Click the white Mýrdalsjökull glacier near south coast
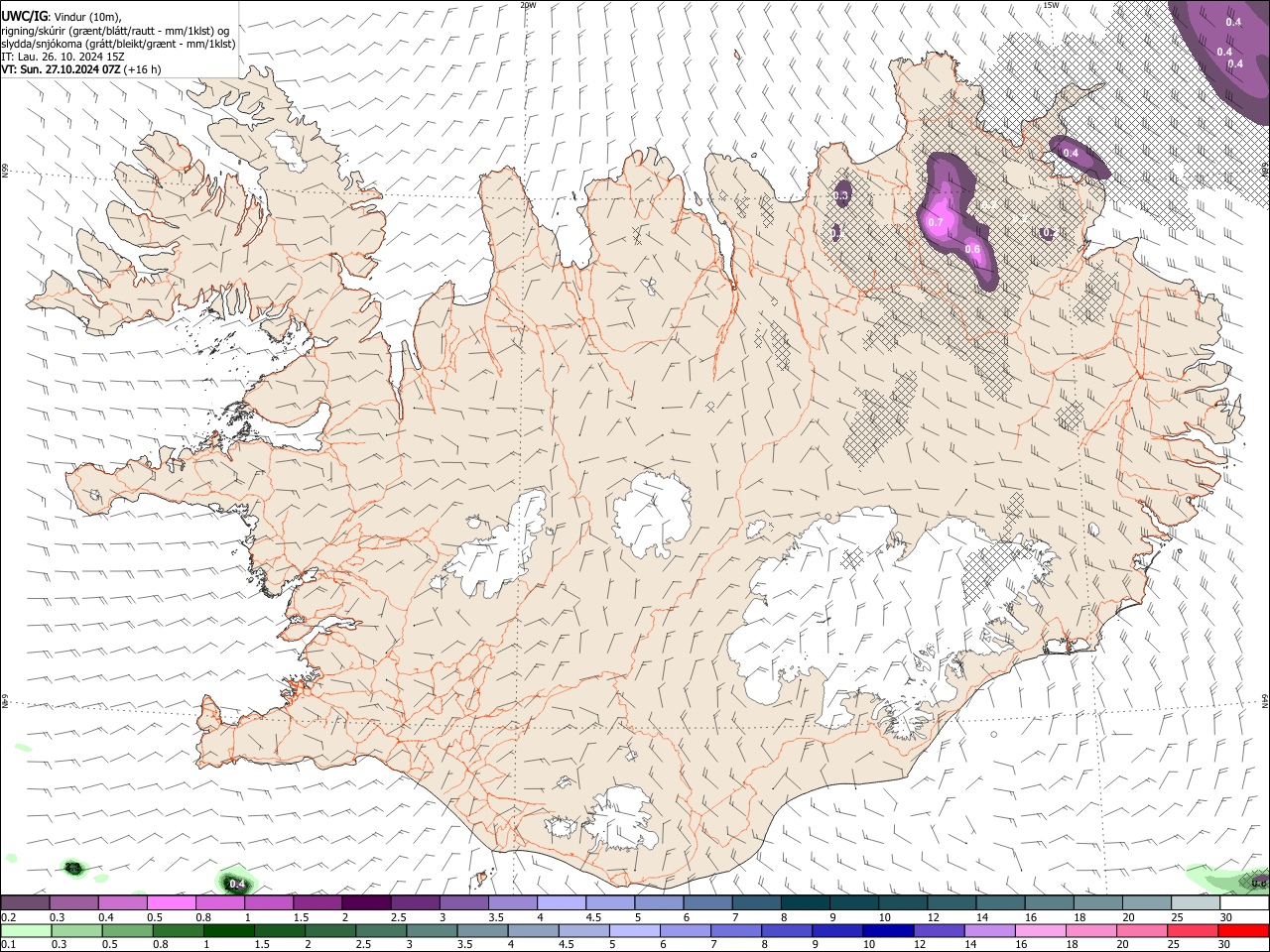This screenshot has height=952, width=1270. [x=621, y=816]
